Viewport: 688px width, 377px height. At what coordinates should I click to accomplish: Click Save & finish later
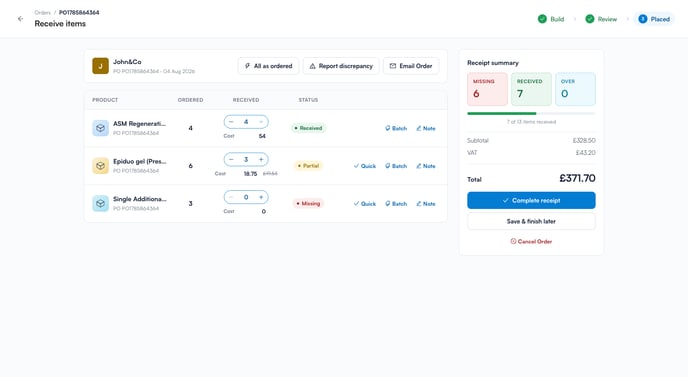(531, 222)
